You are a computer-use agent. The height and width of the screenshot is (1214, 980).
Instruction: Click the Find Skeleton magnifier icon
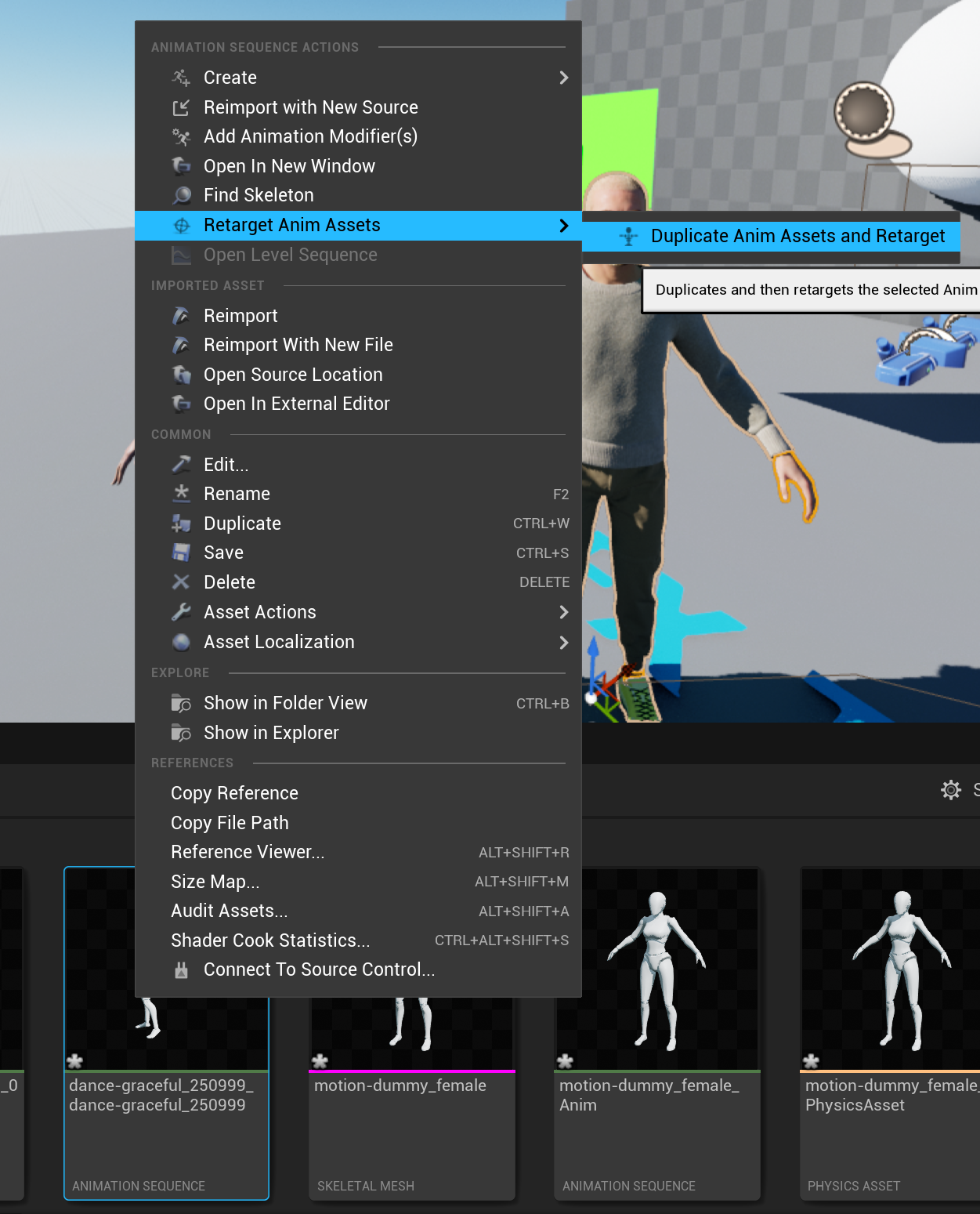click(181, 195)
